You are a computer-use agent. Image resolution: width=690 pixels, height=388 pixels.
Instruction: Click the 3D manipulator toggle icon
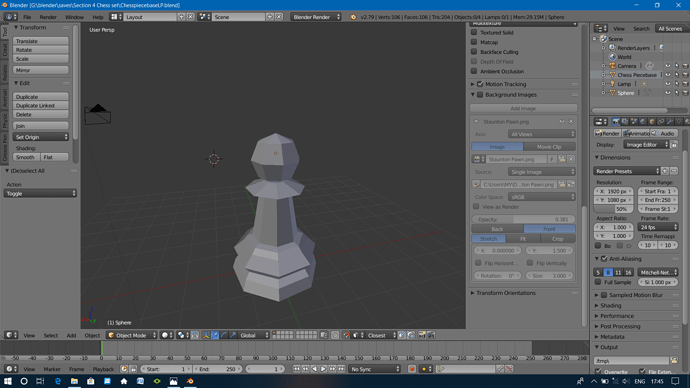[x=206, y=335]
